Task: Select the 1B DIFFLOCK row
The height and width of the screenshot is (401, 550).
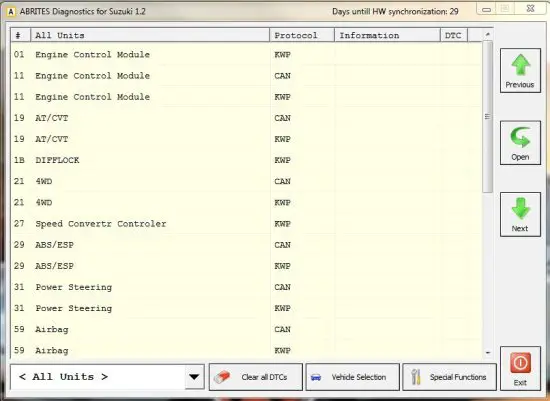Action: pyautogui.click(x=246, y=160)
